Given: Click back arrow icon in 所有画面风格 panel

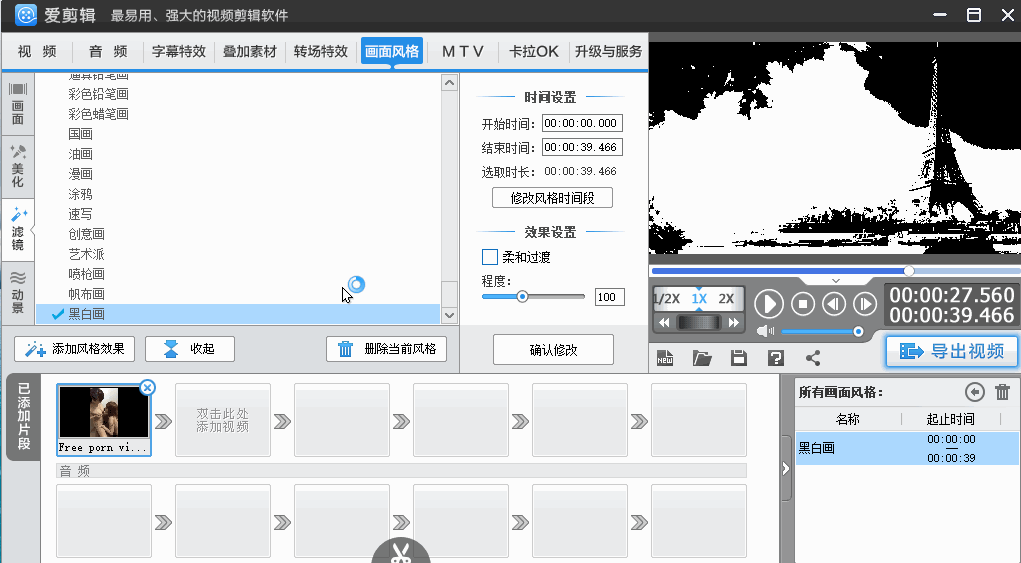Looking at the screenshot, I should 974,392.
